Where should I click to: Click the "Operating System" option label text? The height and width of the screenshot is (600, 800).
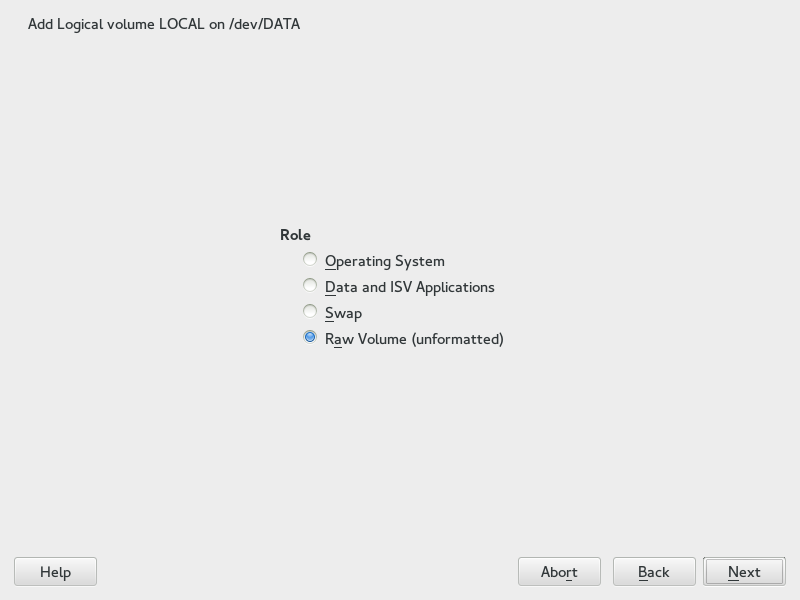tap(385, 261)
